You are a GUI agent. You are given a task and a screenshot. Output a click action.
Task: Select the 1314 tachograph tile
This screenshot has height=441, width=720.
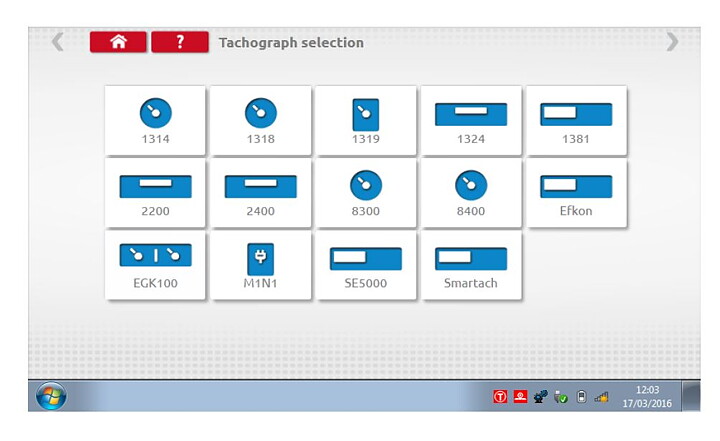click(x=155, y=120)
